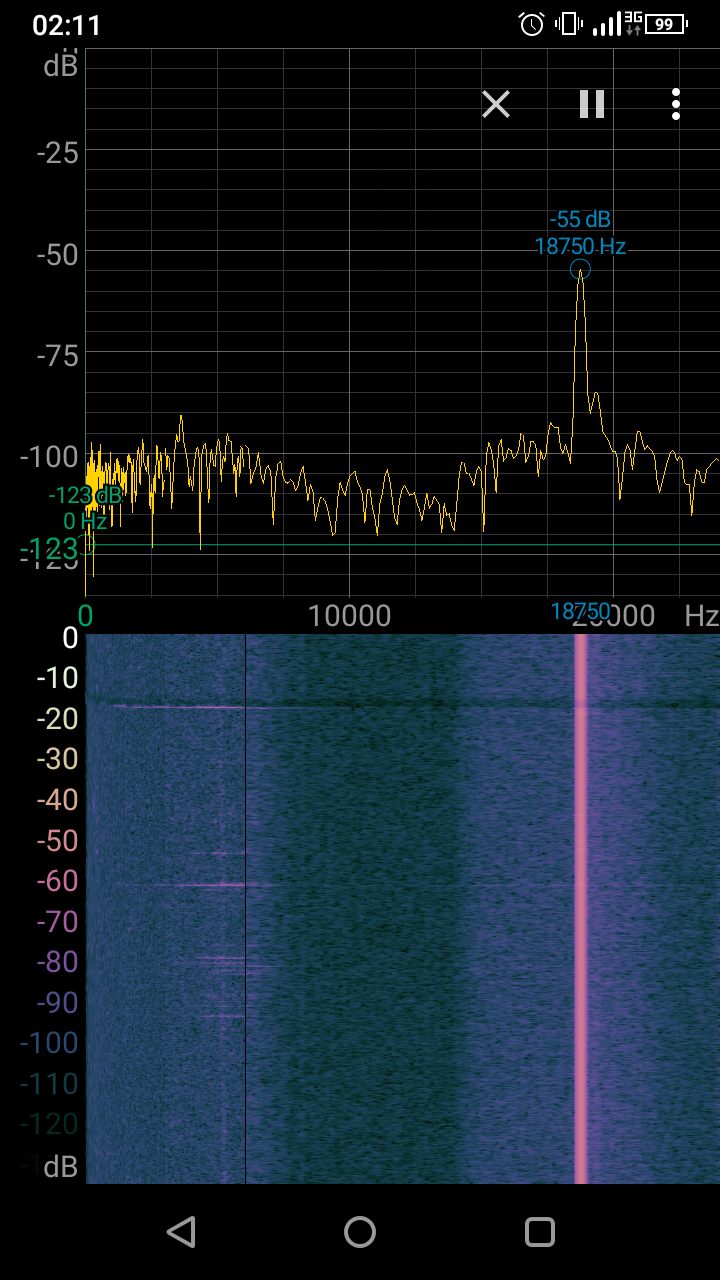
Task: Tap the -60 spectrogram color scale label
Action: point(57,881)
